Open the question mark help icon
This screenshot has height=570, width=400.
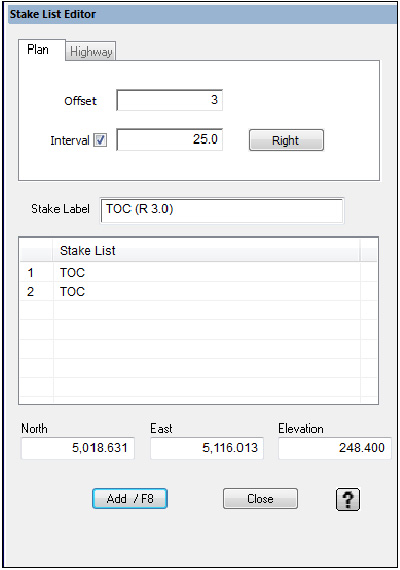pos(348,499)
